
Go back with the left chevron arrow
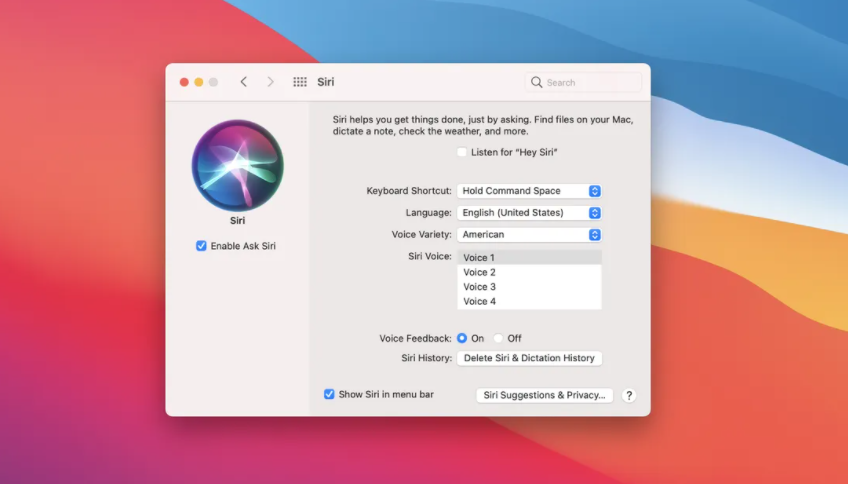click(243, 82)
